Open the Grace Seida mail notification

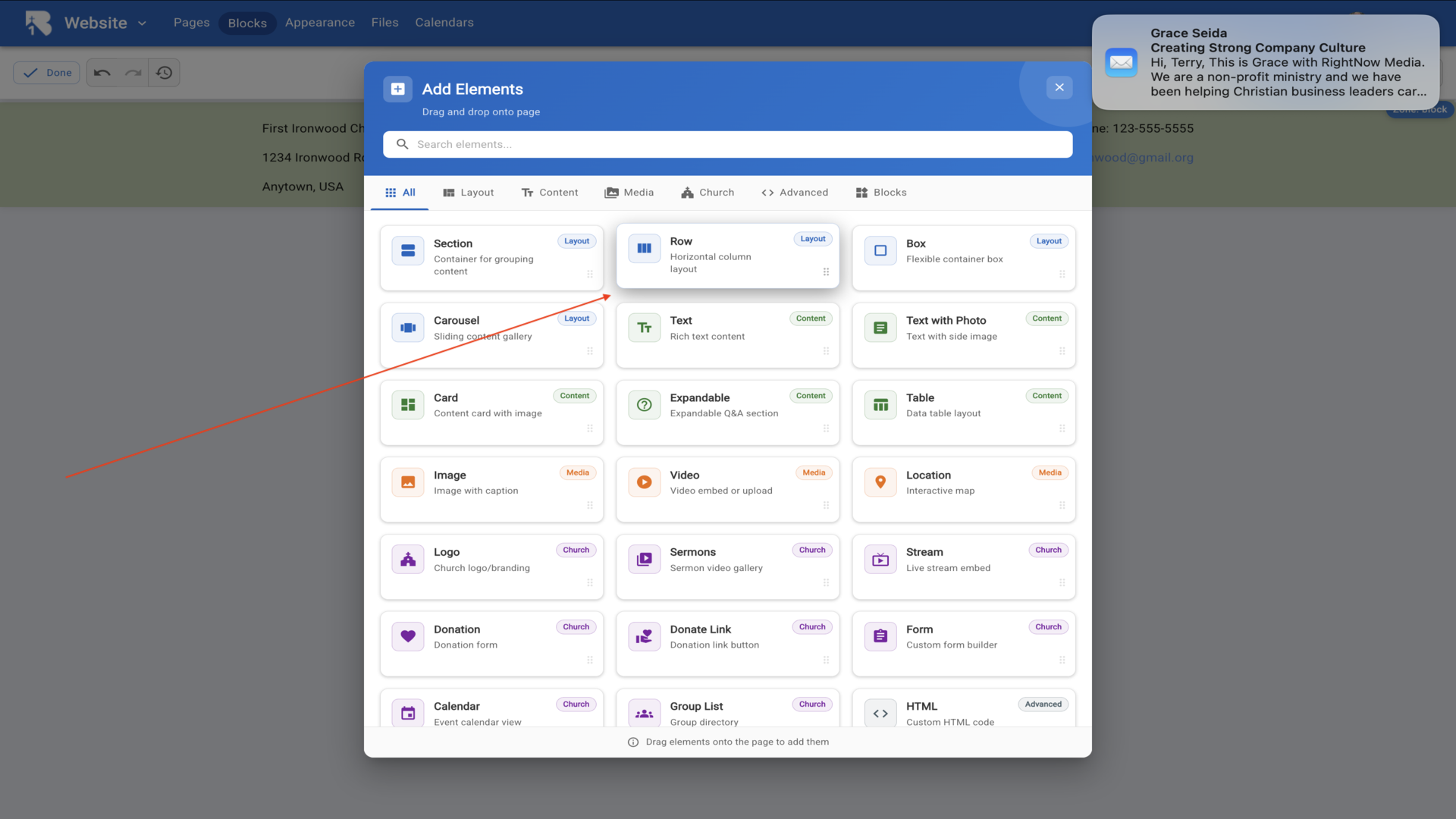point(1265,62)
